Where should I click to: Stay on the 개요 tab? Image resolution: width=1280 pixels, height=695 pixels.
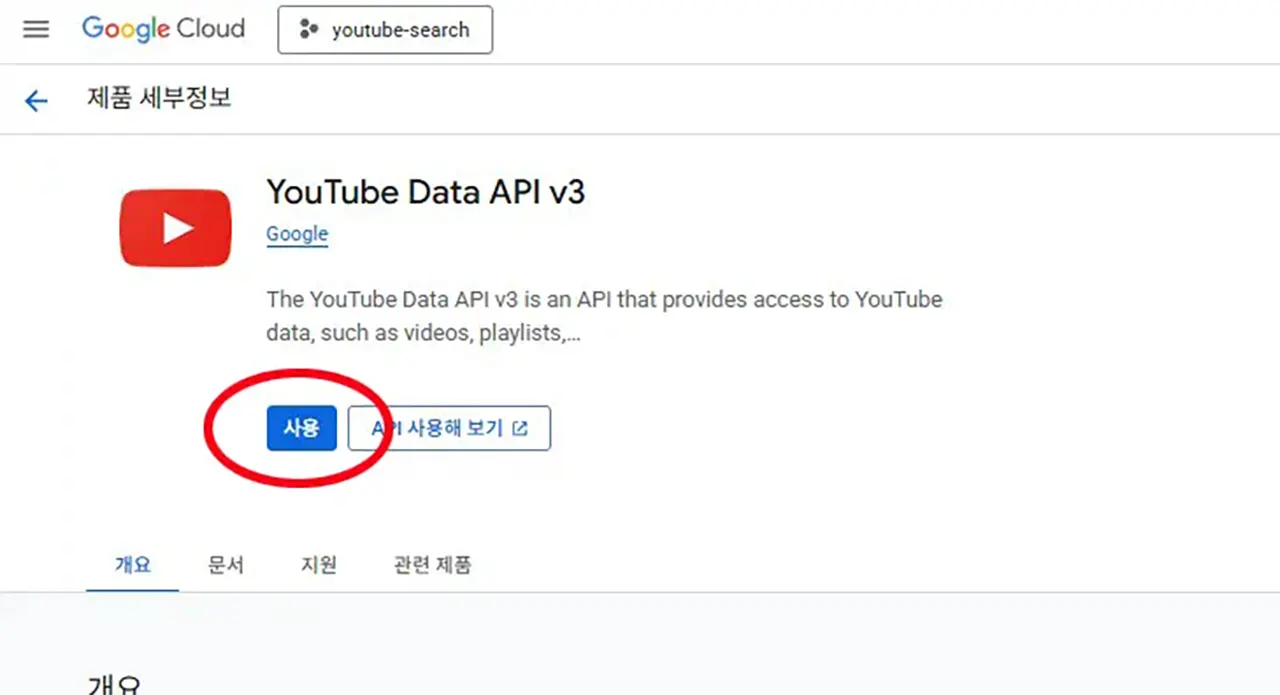pos(131,565)
